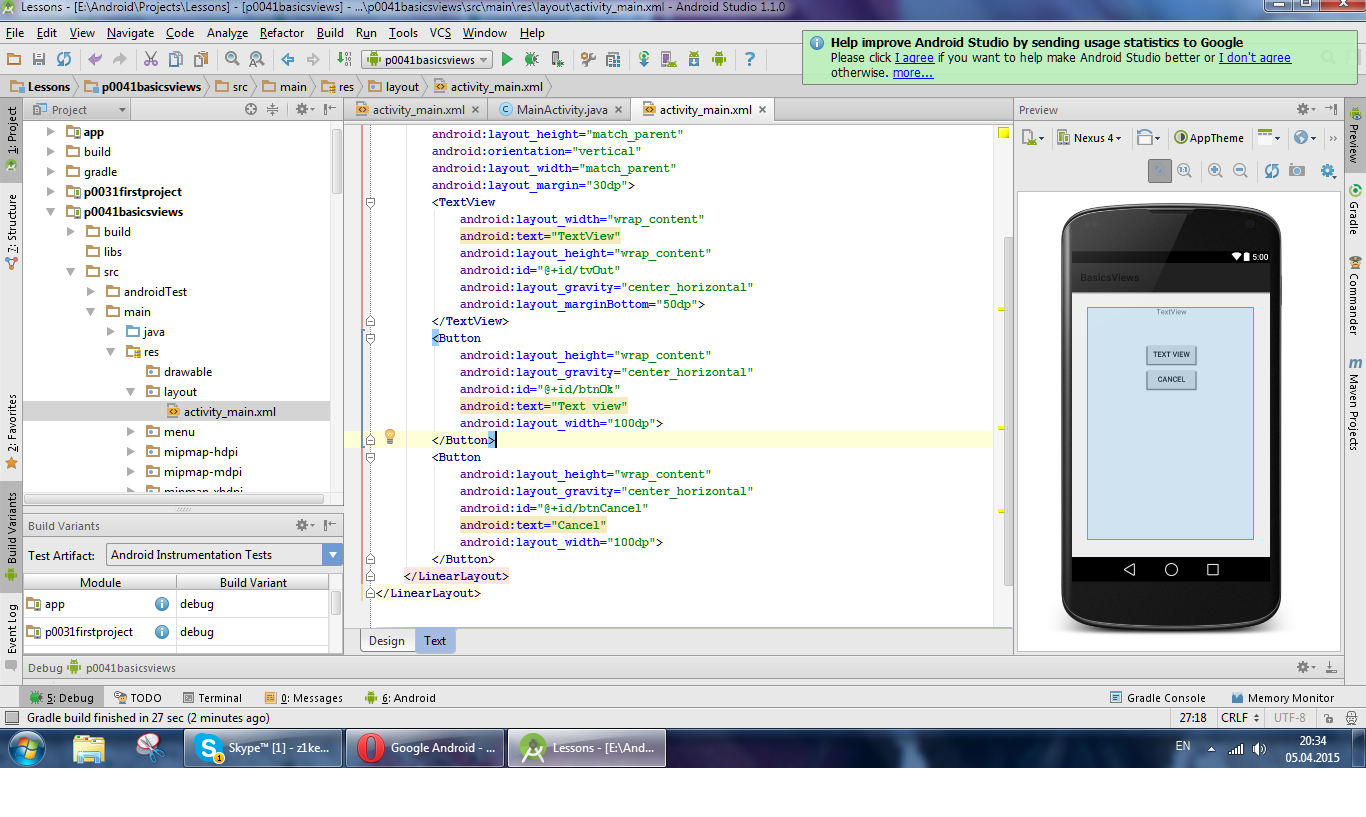The width and height of the screenshot is (1366, 817).
Task: Zoom out of the layout preview
Action: [1240, 171]
